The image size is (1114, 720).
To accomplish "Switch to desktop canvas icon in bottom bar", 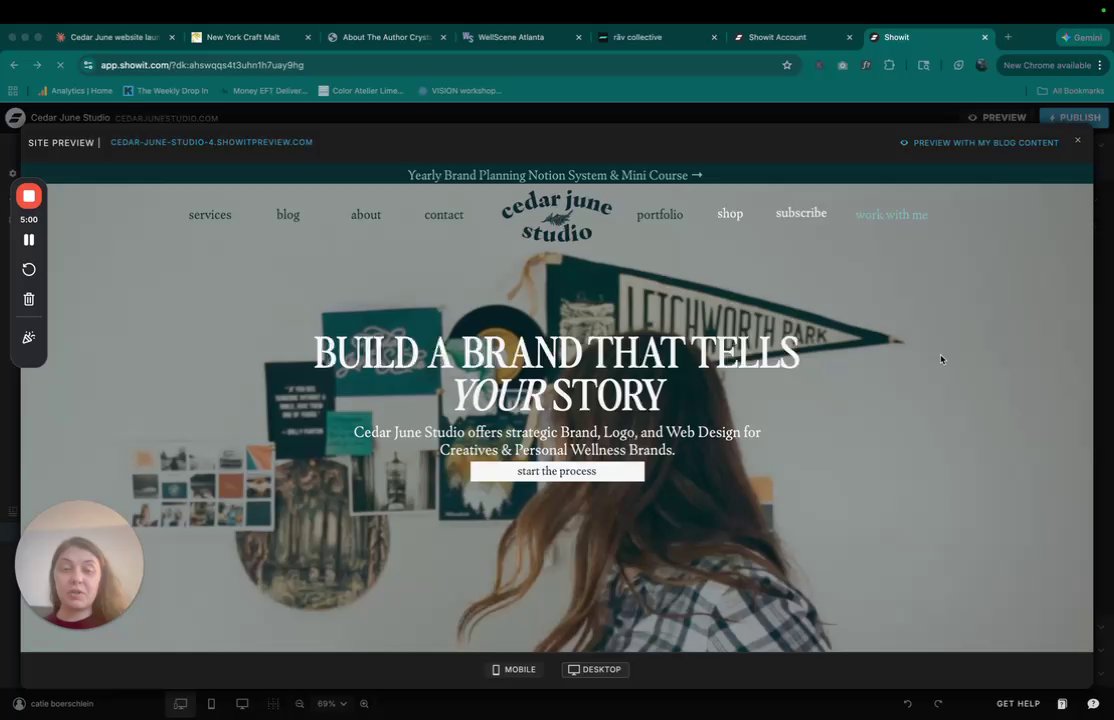I will [x=242, y=704].
